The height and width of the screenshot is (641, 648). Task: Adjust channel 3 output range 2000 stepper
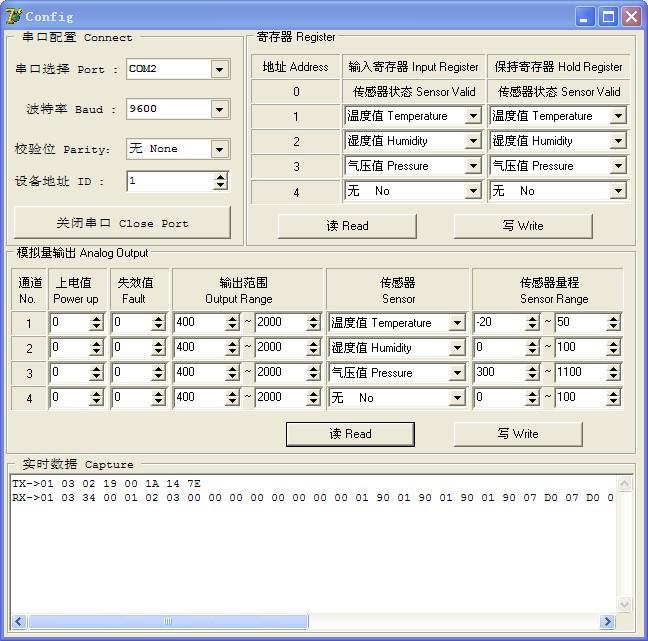coord(314,372)
